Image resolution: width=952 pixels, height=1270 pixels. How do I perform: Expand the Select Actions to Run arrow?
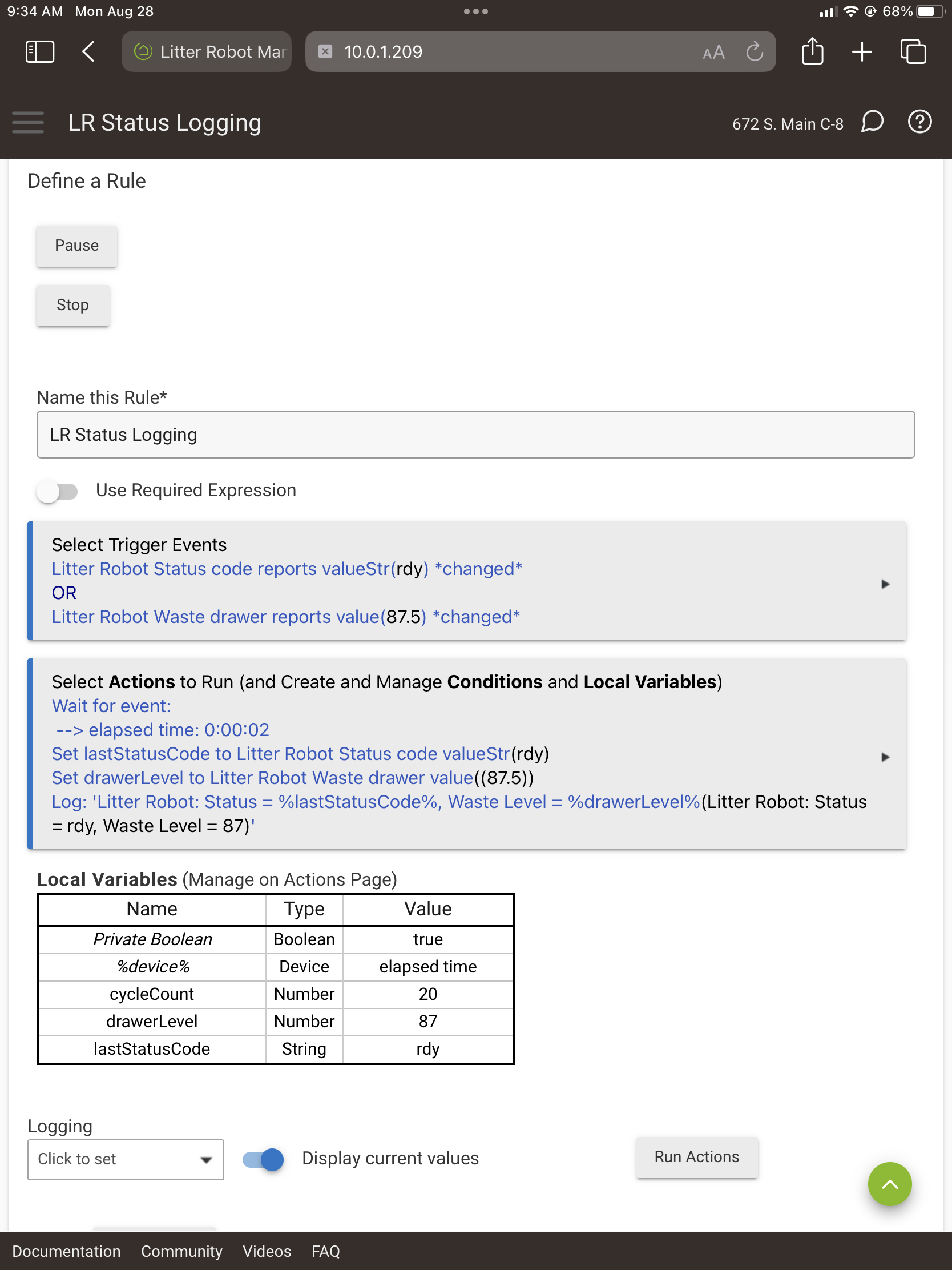(885, 757)
